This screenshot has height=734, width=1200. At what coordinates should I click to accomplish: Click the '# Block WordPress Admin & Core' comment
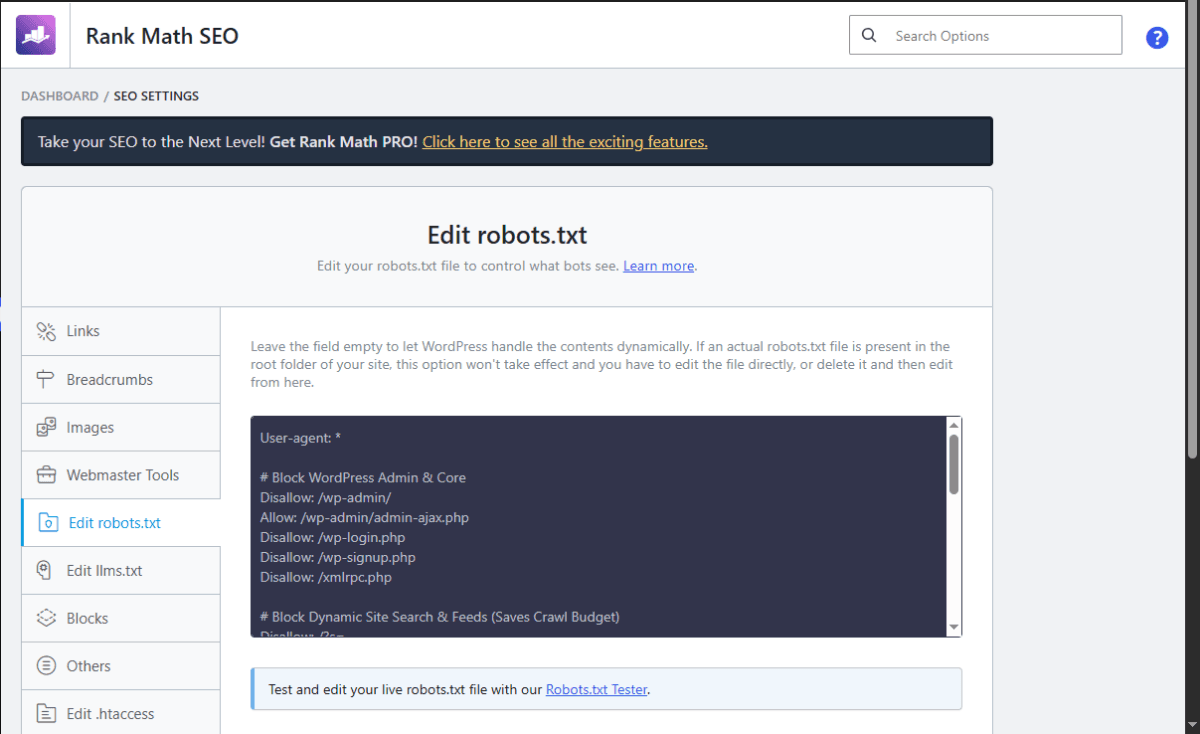363,477
